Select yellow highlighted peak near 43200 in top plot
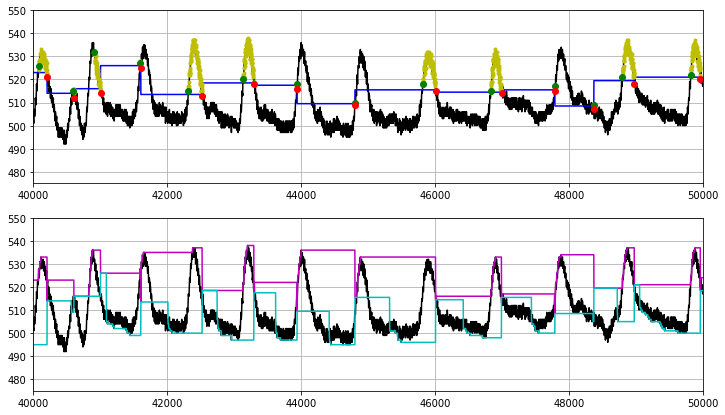Viewport: 725px width, 415px height. coord(248,48)
